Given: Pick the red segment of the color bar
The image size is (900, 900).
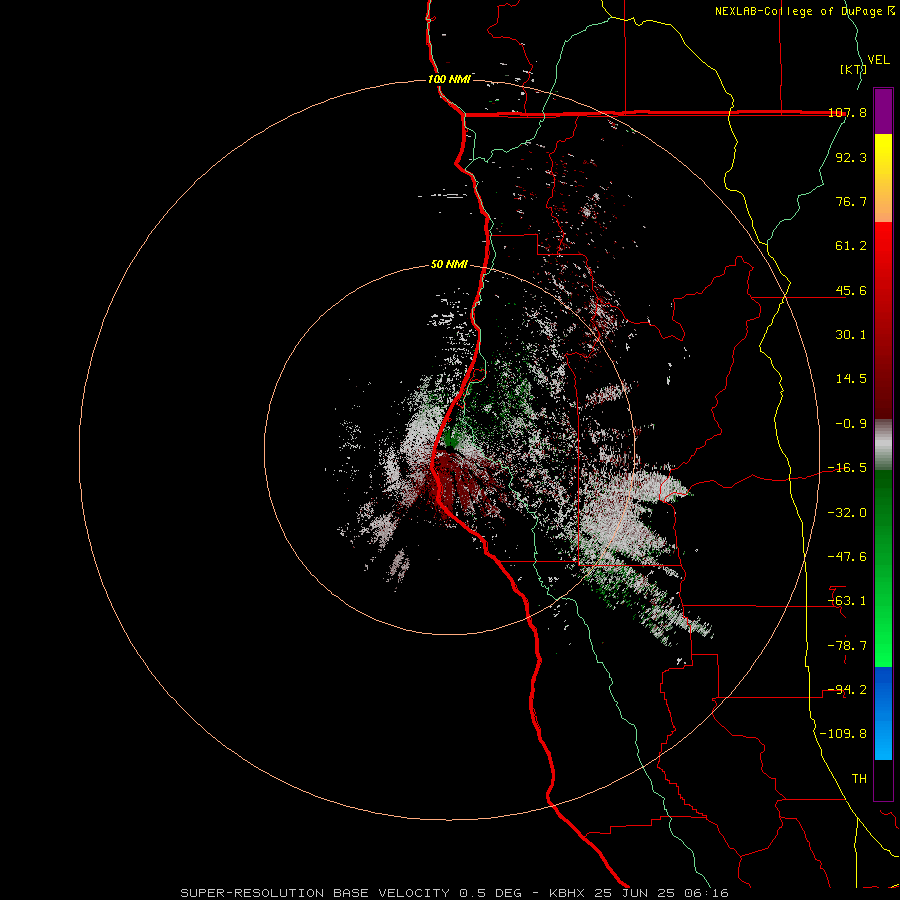Looking at the screenshot, I should point(883,320).
